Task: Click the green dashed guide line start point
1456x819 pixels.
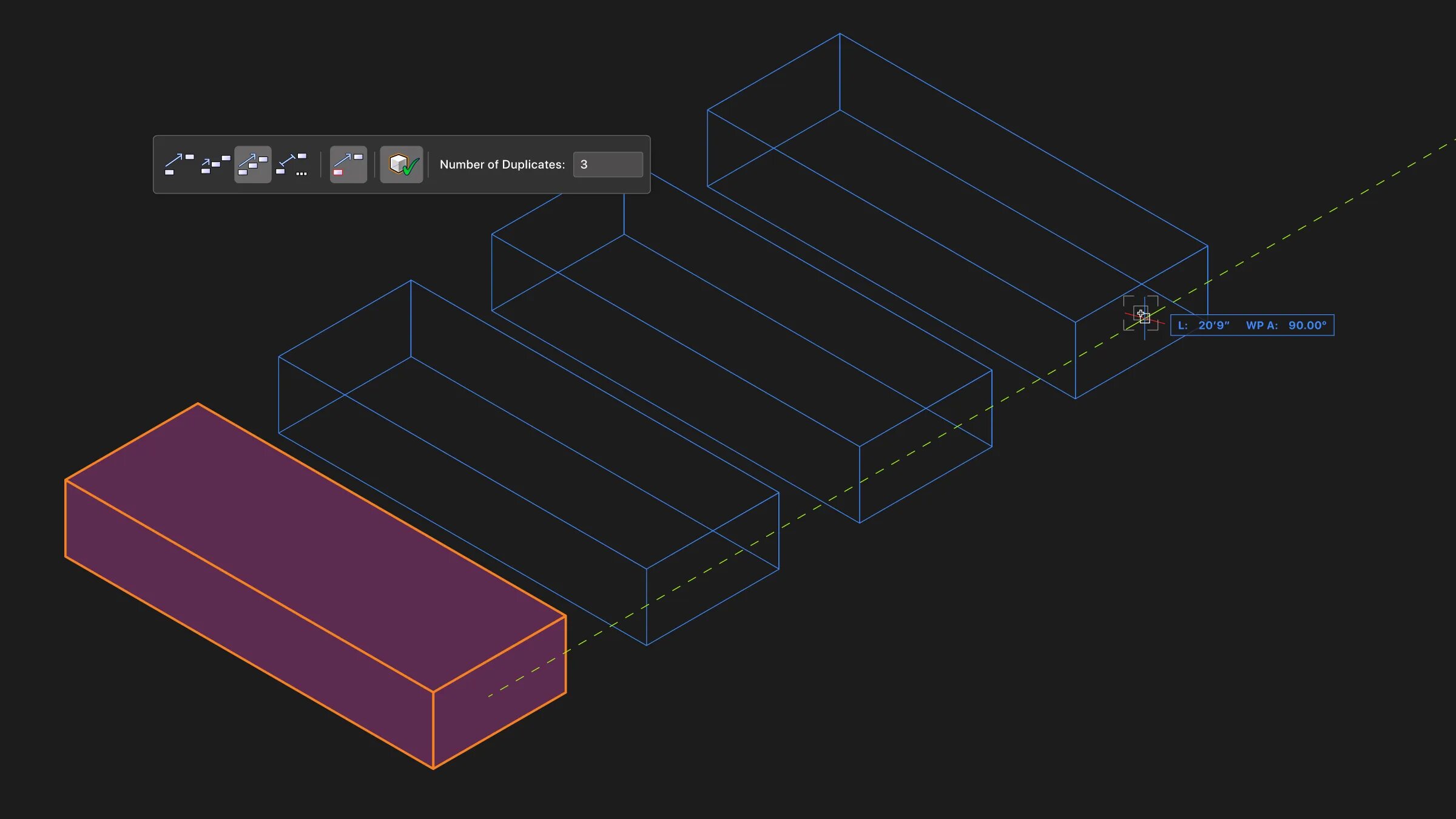Action: point(489,696)
